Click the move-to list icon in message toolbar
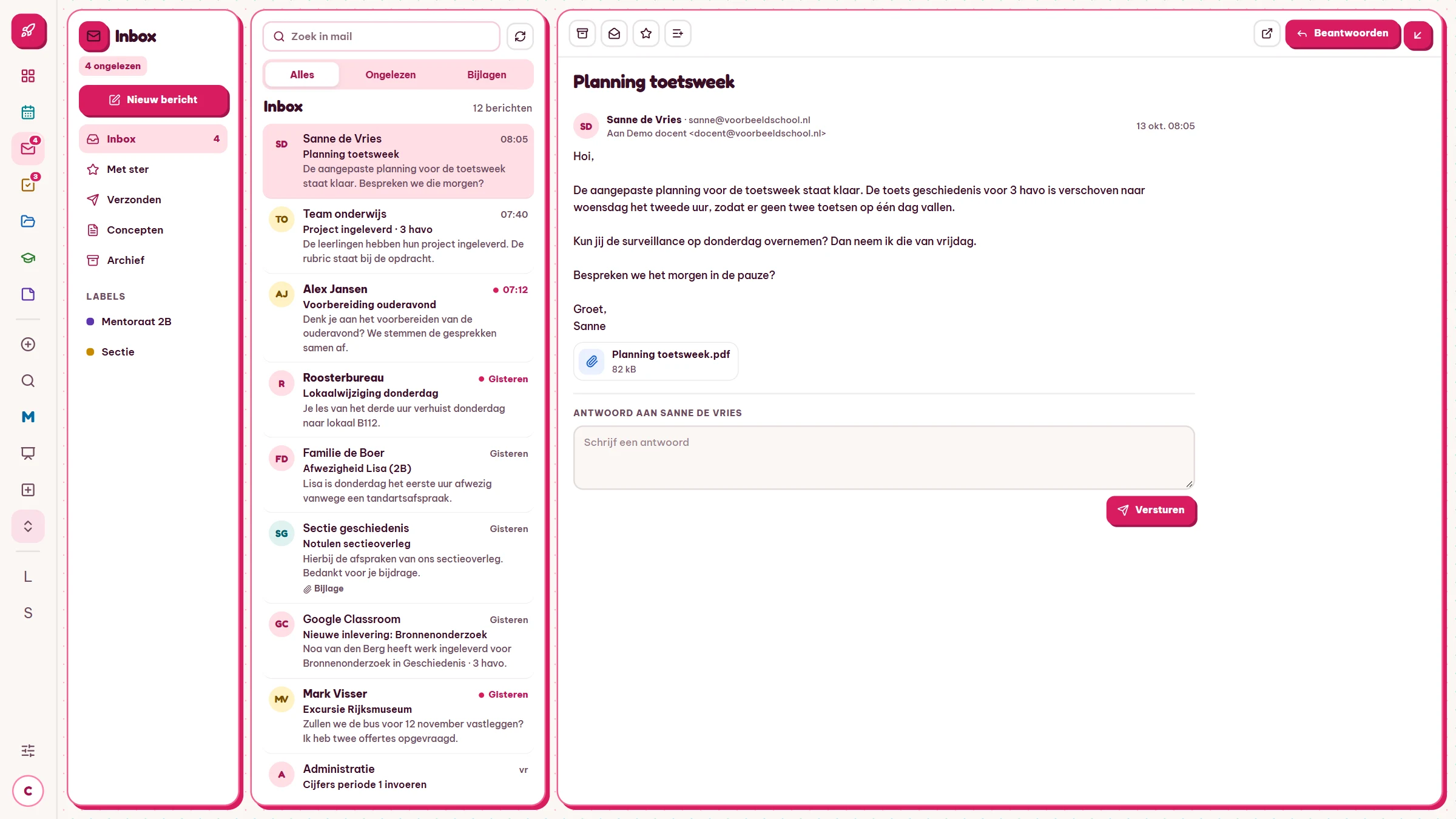Image resolution: width=1456 pixels, height=819 pixels. point(678,33)
